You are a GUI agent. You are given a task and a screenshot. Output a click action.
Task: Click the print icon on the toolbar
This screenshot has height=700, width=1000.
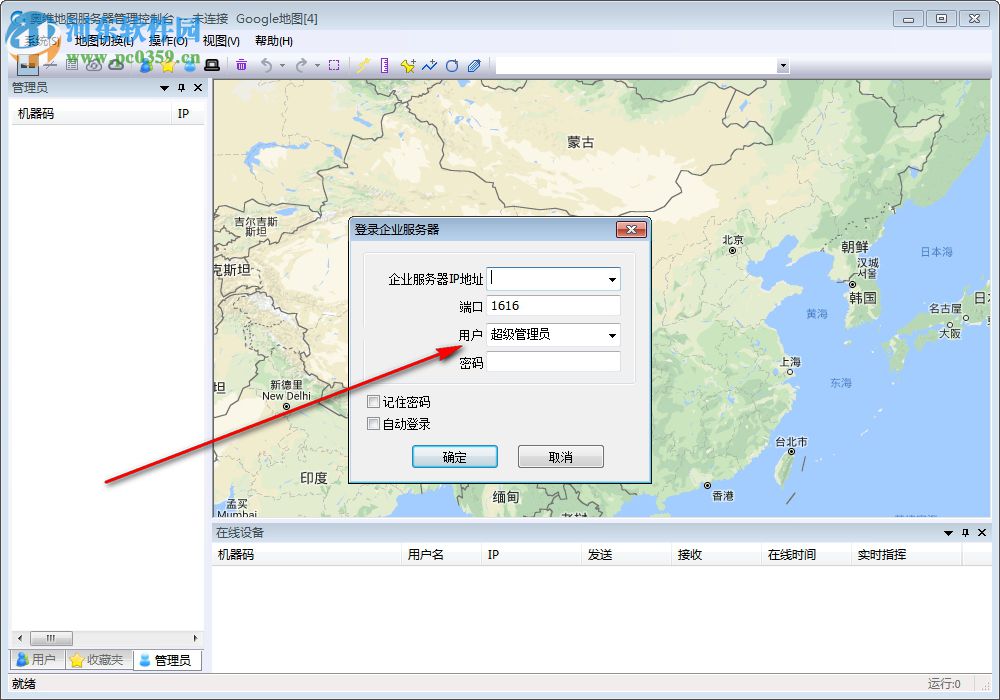pyautogui.click(x=210, y=65)
